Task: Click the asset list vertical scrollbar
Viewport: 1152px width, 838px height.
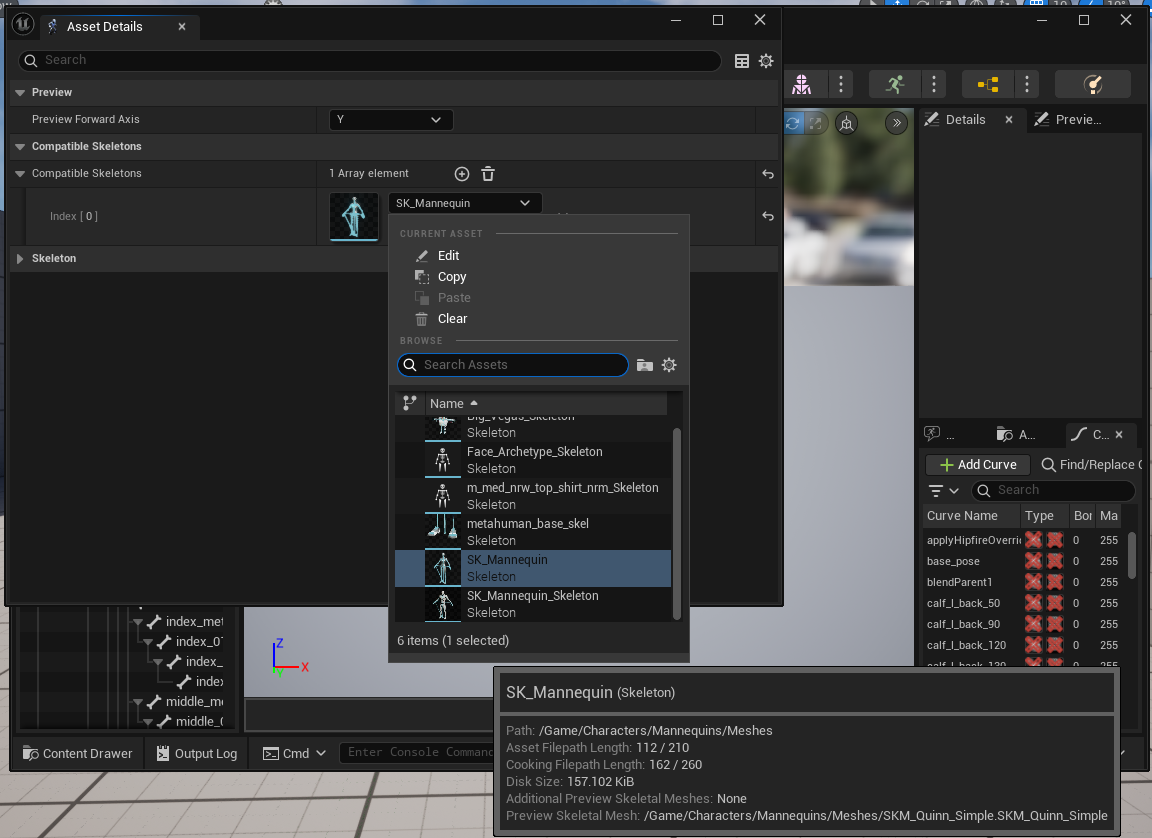Action: tap(677, 520)
